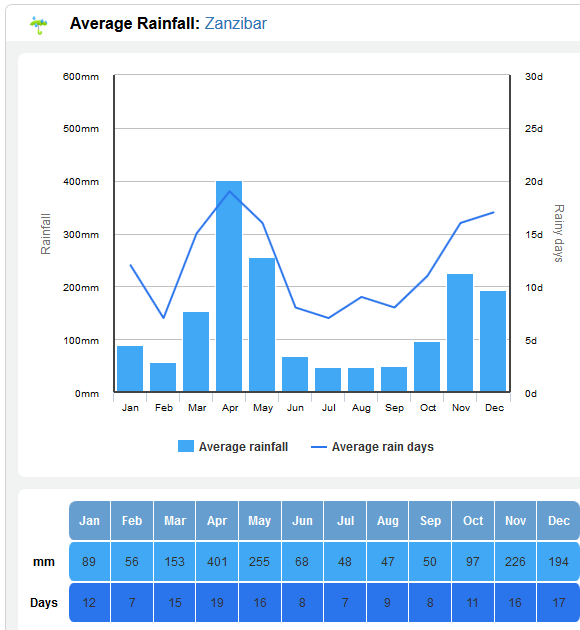Click the Dec label on chart axis
The height and width of the screenshot is (630, 580).
tap(494, 407)
